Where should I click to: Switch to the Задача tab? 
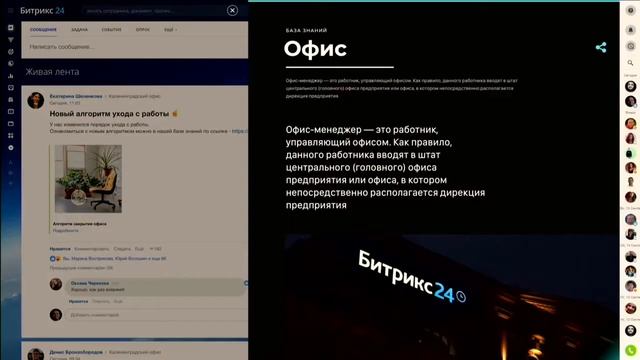click(80, 30)
